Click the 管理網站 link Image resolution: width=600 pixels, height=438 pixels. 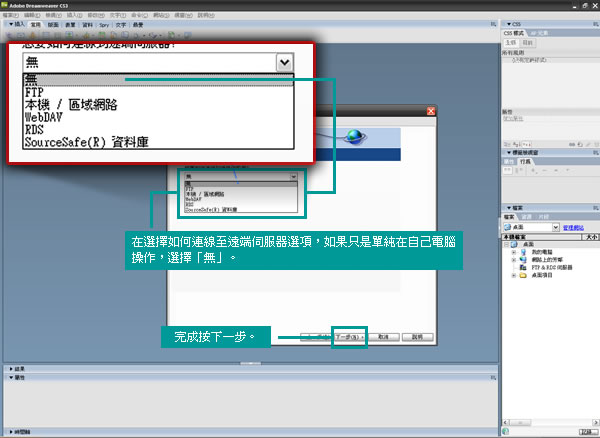[x=573, y=228]
